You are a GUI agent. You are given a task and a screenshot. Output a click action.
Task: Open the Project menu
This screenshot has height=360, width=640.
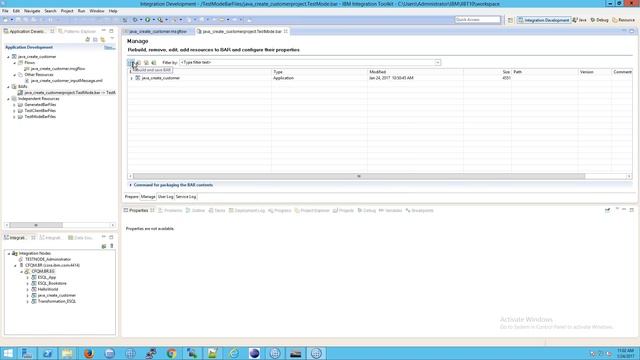pyautogui.click(x=67, y=11)
